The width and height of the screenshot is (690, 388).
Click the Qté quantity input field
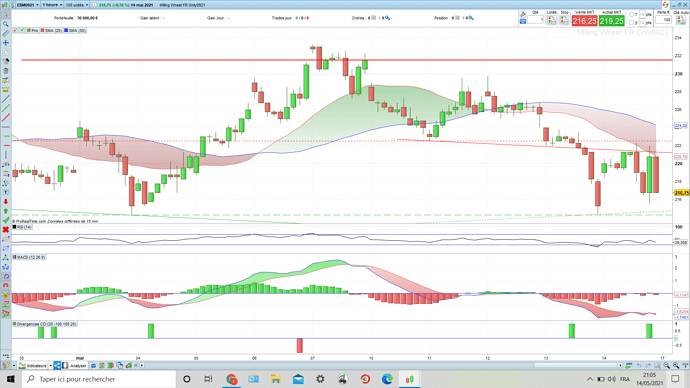(x=536, y=20)
